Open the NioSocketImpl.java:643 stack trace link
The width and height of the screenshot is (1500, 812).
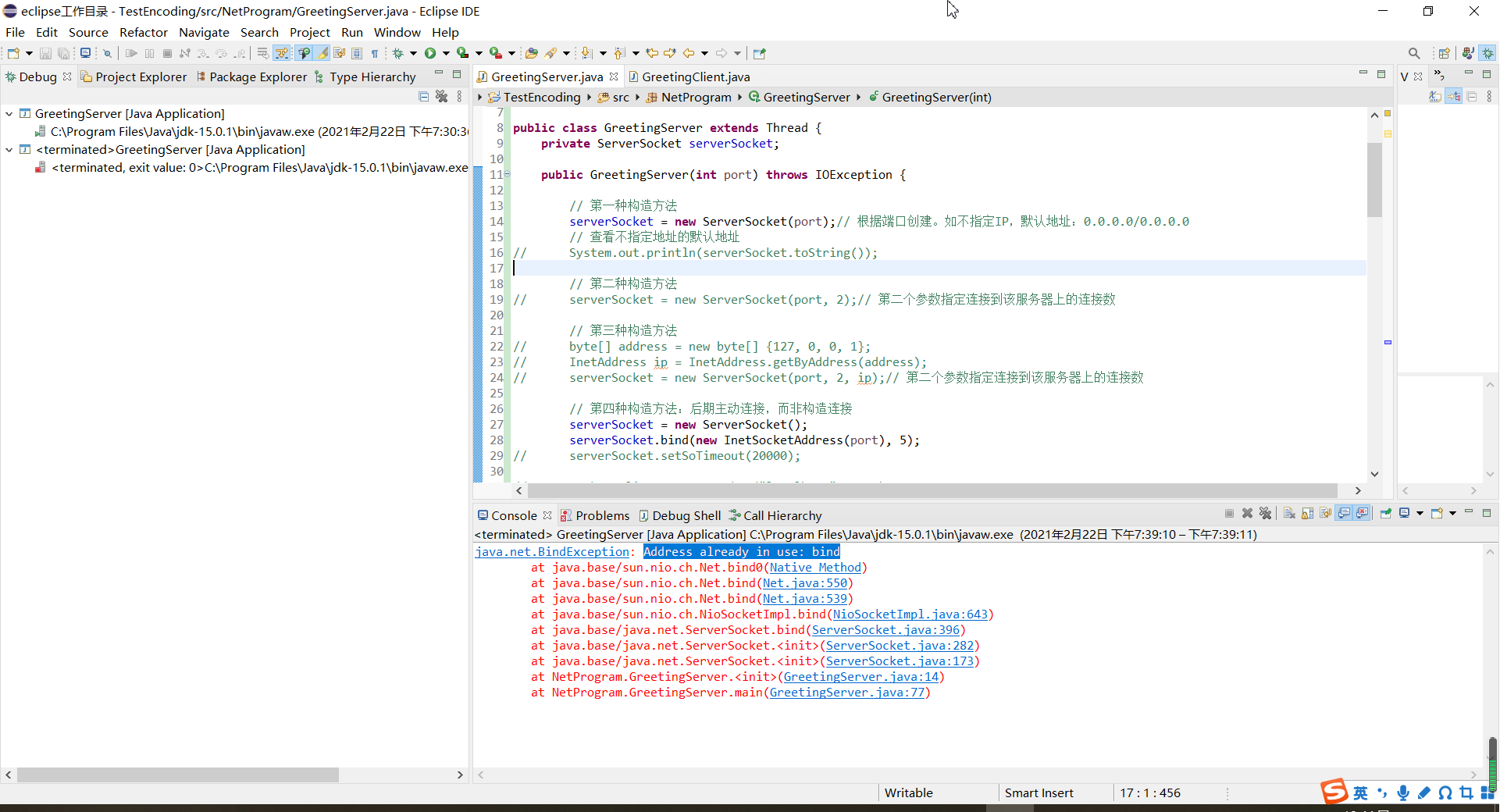[910, 614]
